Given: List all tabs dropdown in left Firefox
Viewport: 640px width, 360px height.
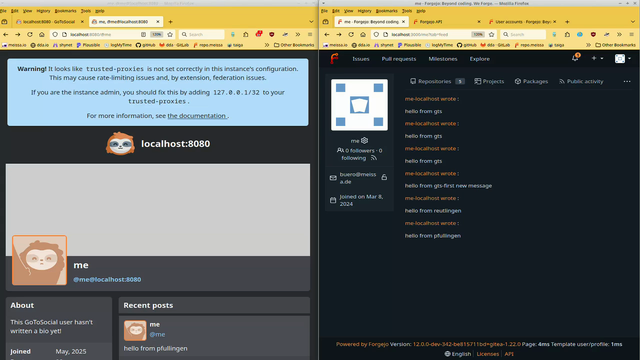Looking at the screenshot, I should 311,22.
